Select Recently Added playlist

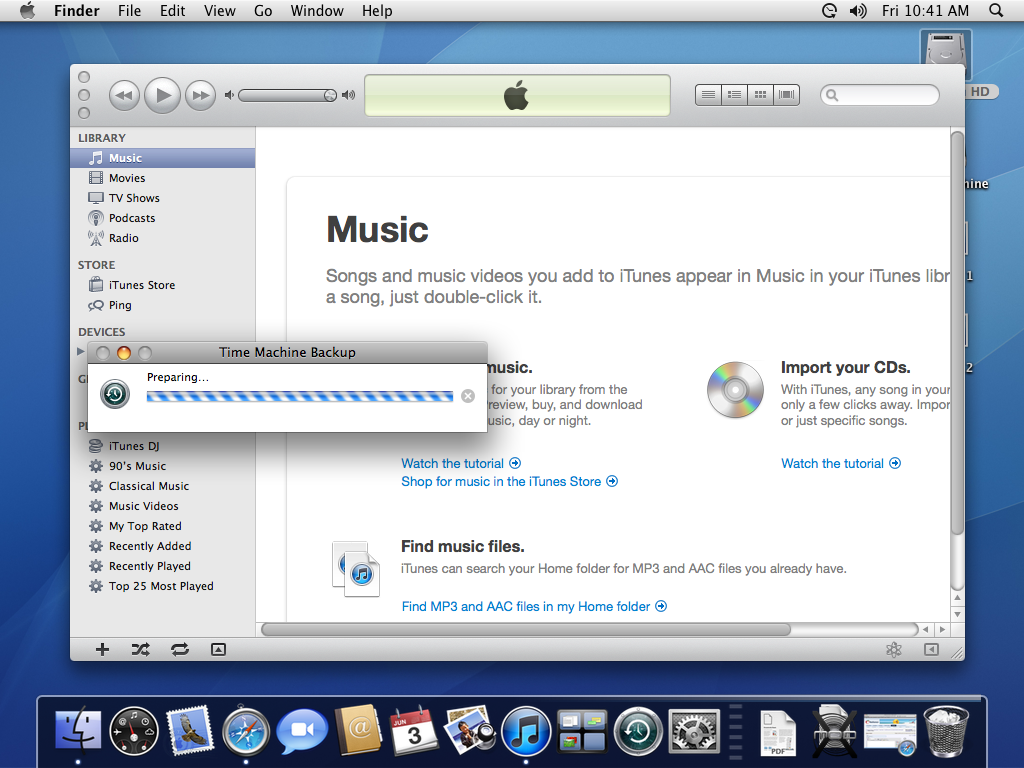click(x=163, y=546)
